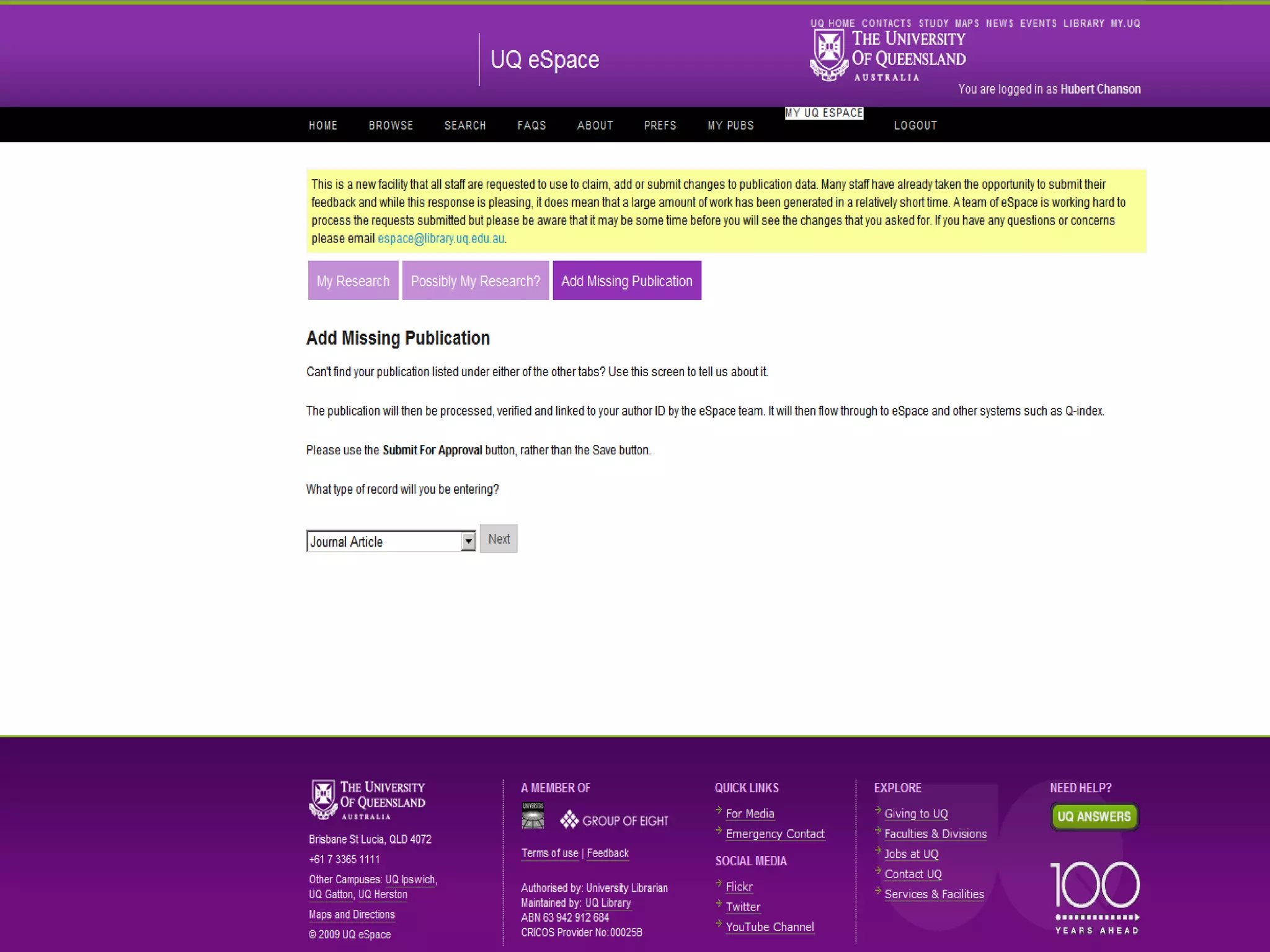Viewport: 1270px width, 952px height.
Task: Select the Journal Article combo box
Action: click(384, 542)
